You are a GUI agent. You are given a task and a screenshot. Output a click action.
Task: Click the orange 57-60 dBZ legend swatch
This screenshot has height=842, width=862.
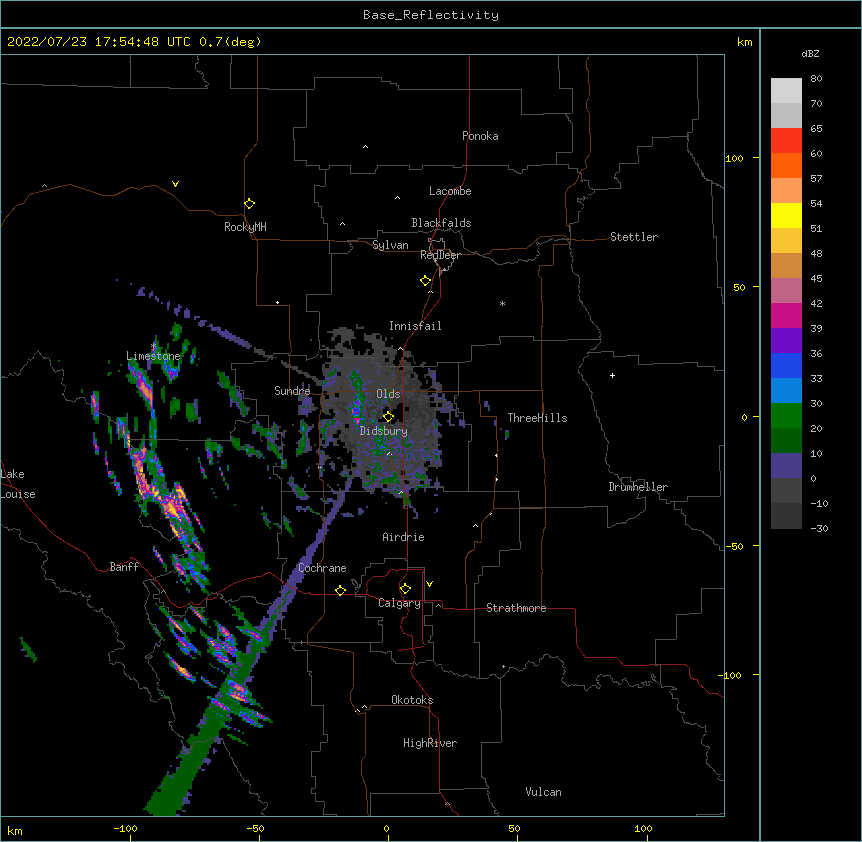pyautogui.click(x=786, y=165)
